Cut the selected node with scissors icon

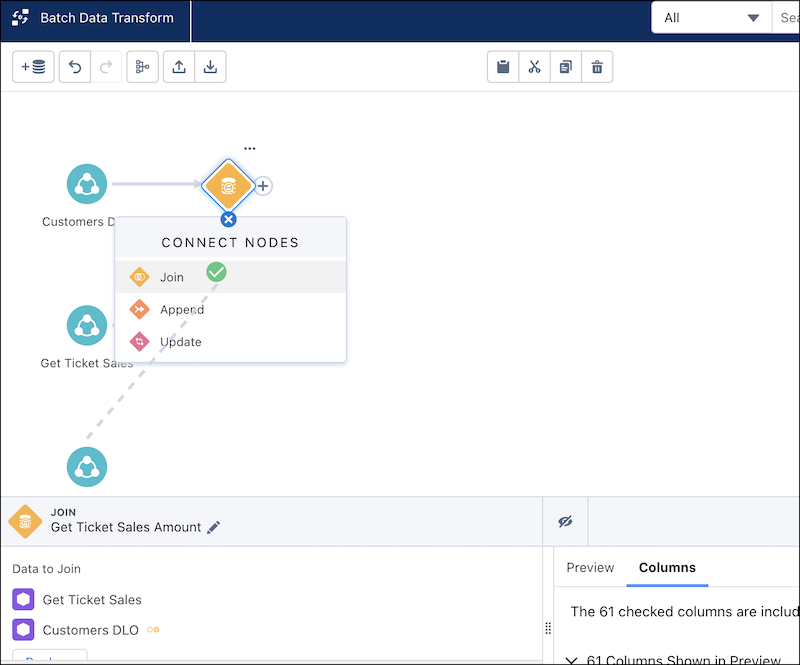534,67
